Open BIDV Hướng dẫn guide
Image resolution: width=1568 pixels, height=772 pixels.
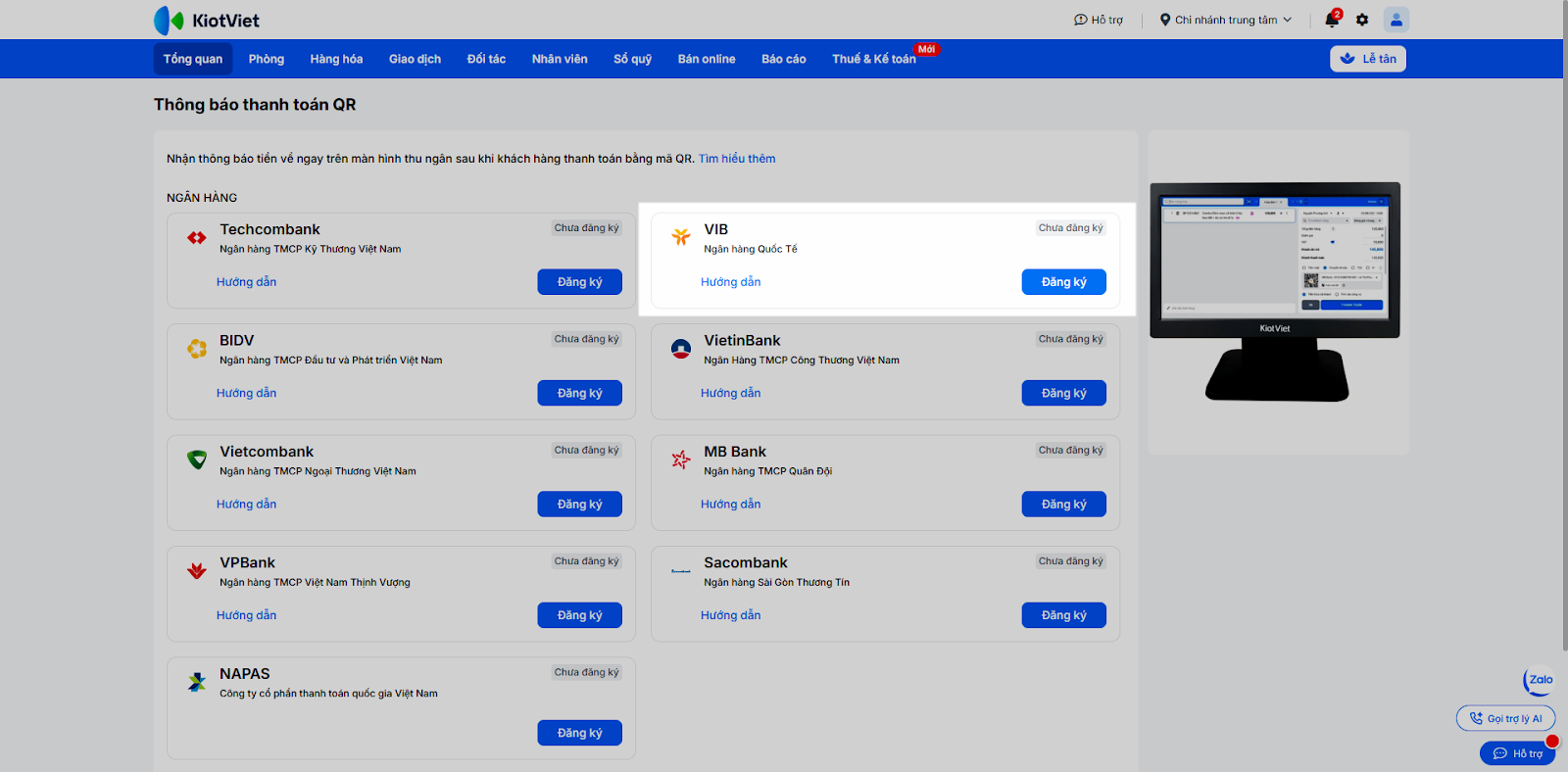pyautogui.click(x=247, y=393)
